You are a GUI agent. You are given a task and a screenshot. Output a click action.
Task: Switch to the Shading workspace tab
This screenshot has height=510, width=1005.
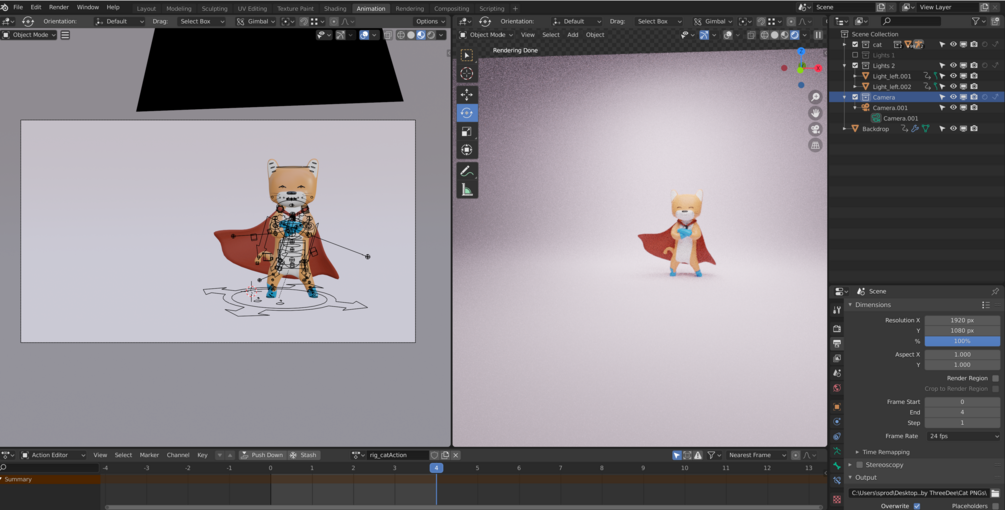(335, 8)
